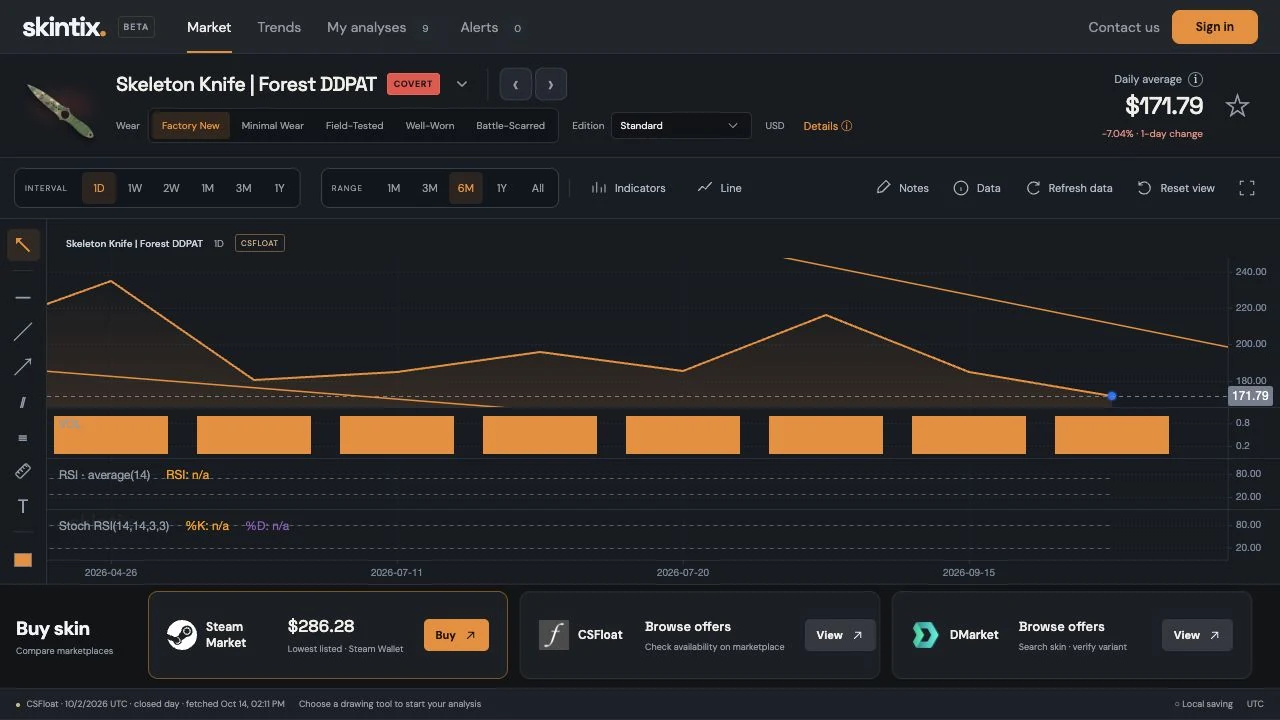Select the text annotation tool
This screenshot has height=720, width=1280.
click(23, 506)
